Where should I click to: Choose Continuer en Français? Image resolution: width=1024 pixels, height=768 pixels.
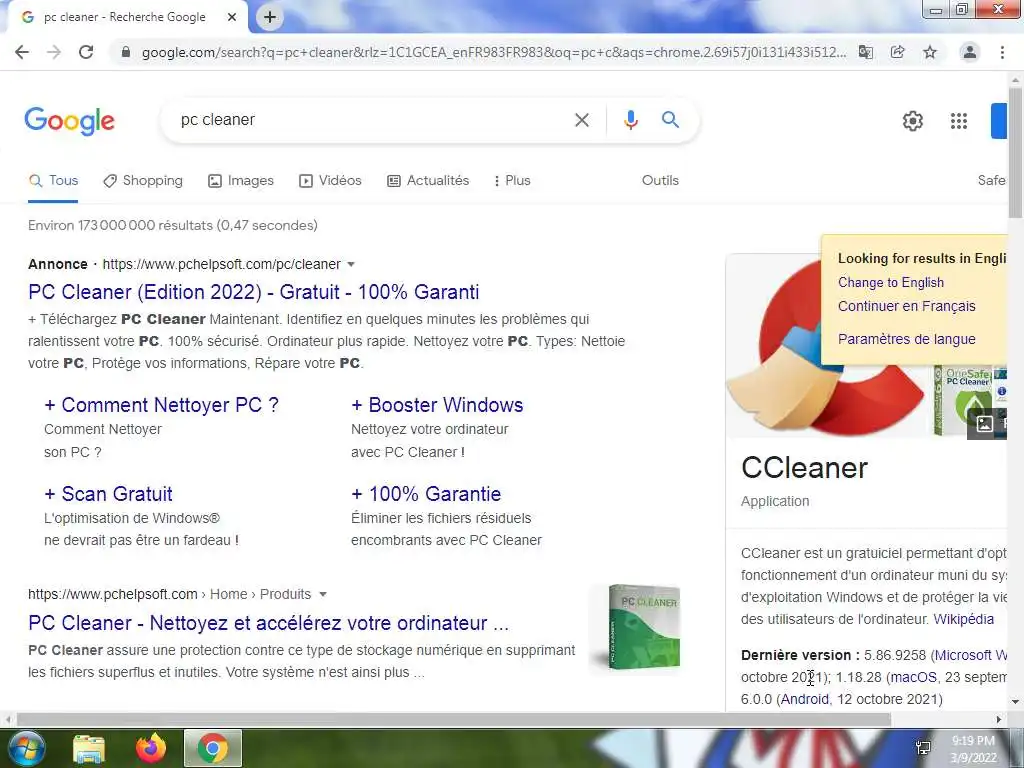click(x=906, y=306)
